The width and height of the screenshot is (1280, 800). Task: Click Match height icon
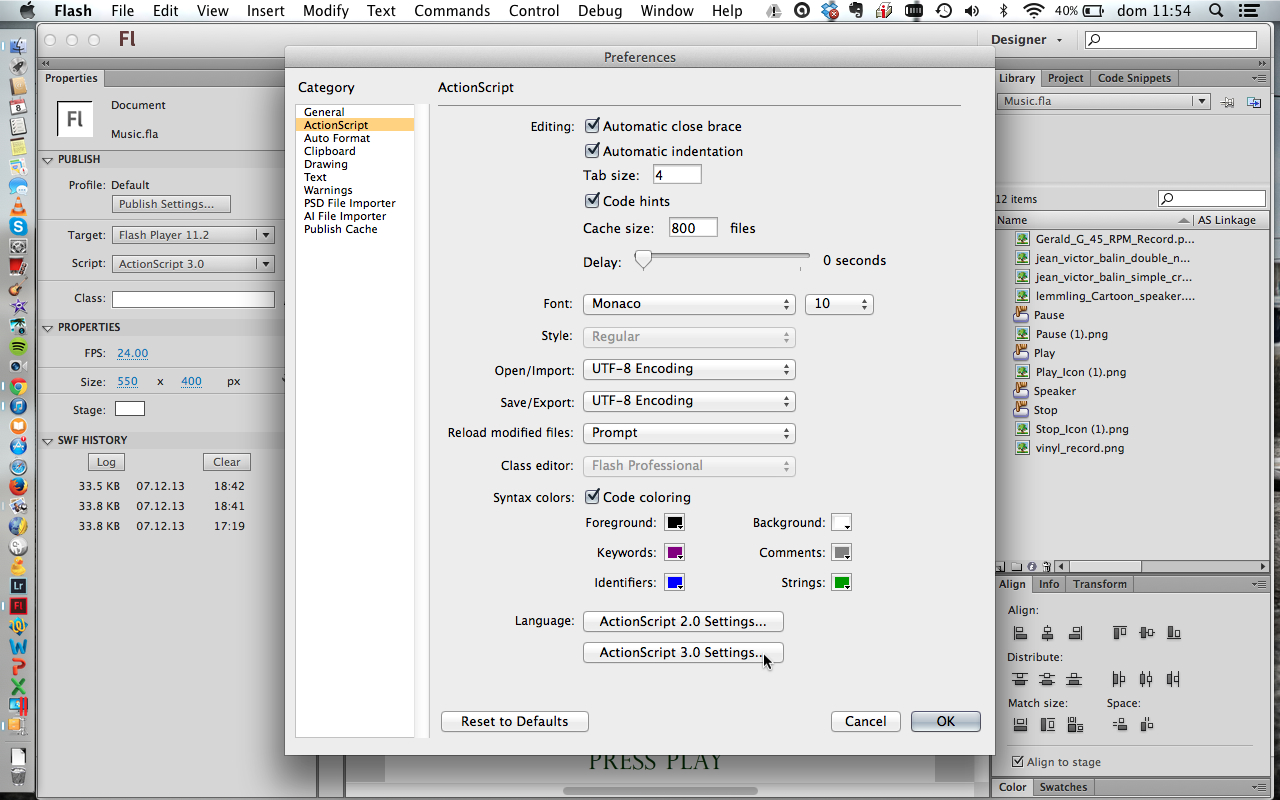pyautogui.click(x=1047, y=725)
